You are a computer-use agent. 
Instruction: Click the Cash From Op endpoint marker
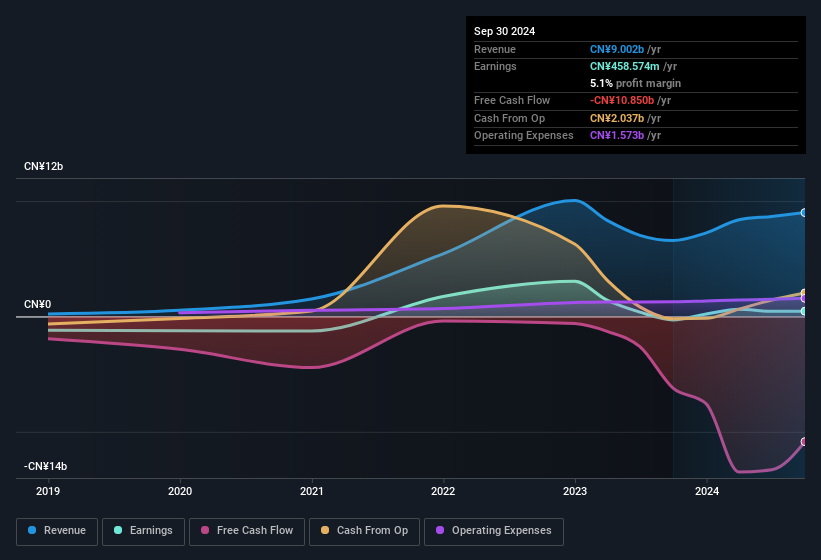pyautogui.click(x=804, y=293)
